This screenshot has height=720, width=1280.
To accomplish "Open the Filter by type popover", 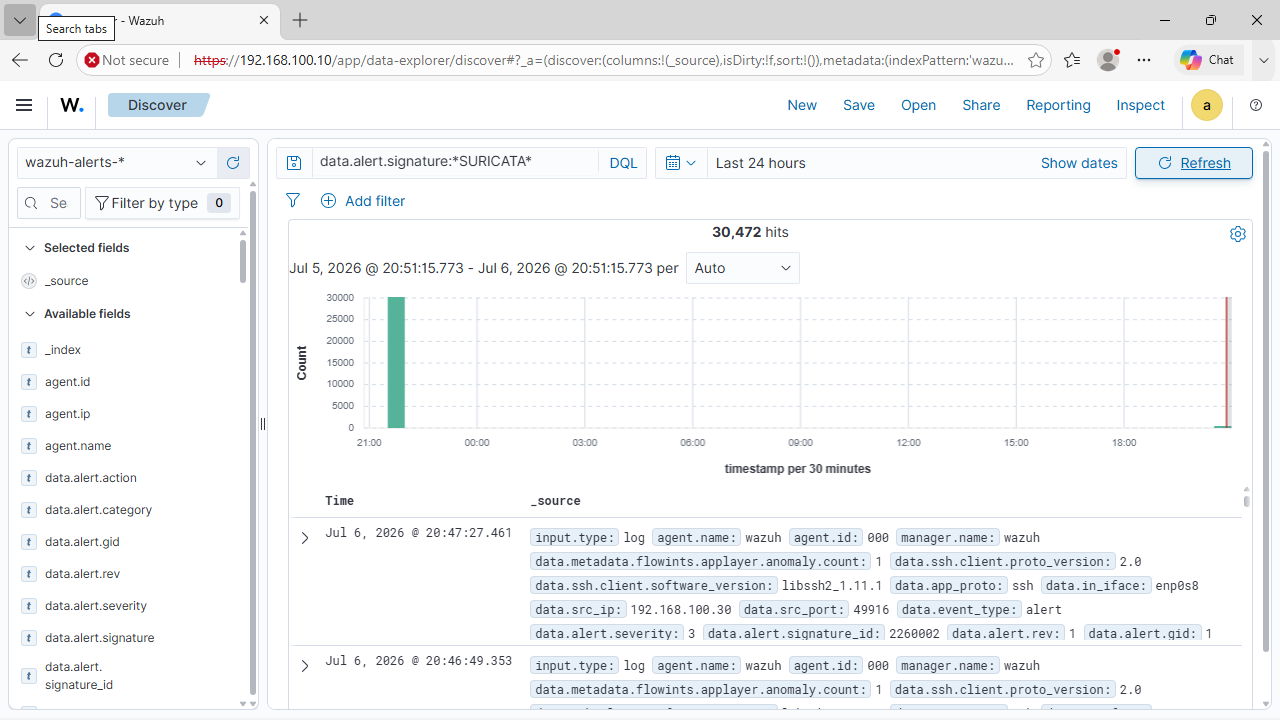I will click(x=162, y=203).
